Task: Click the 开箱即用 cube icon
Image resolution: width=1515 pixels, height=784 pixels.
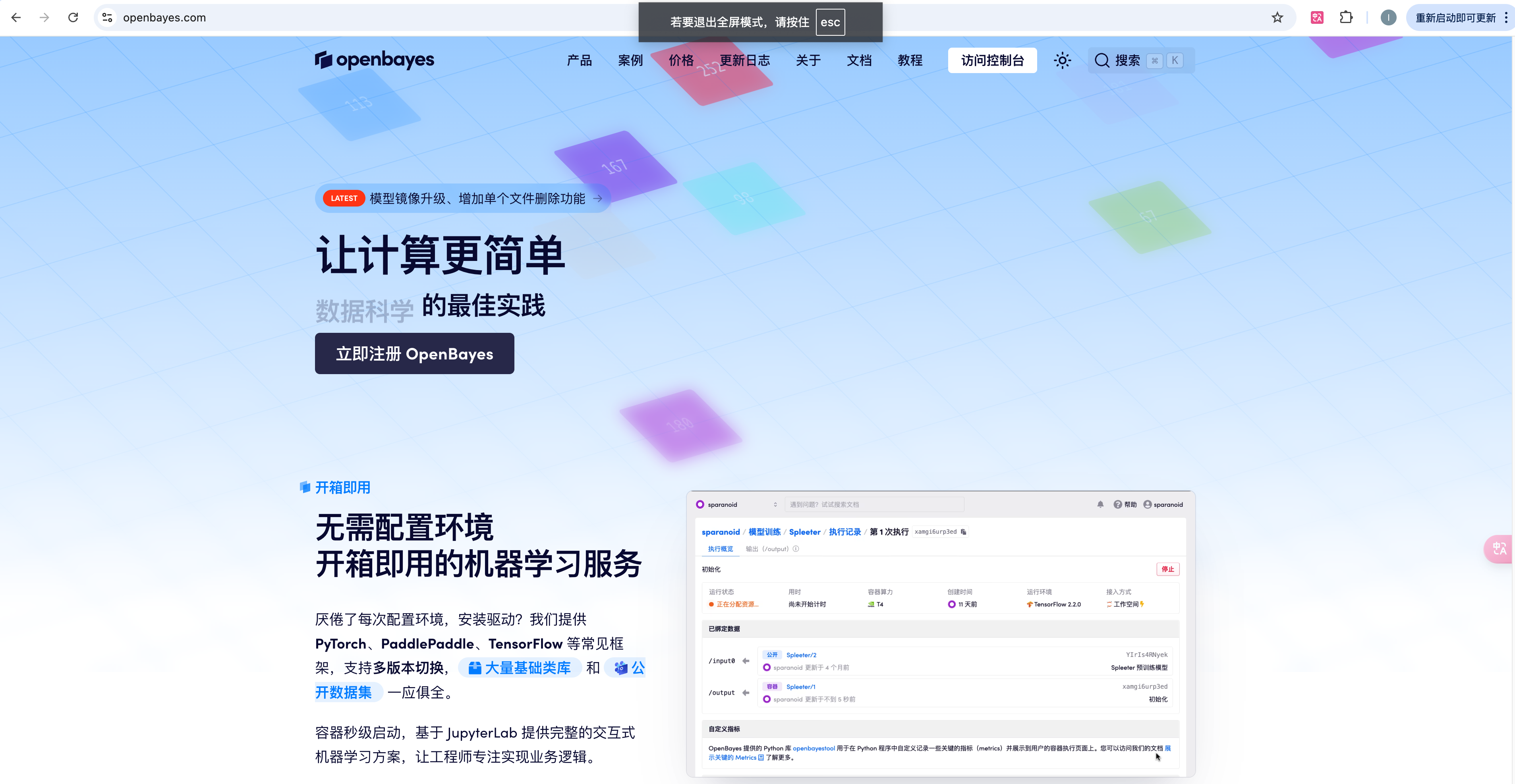Action: point(305,487)
